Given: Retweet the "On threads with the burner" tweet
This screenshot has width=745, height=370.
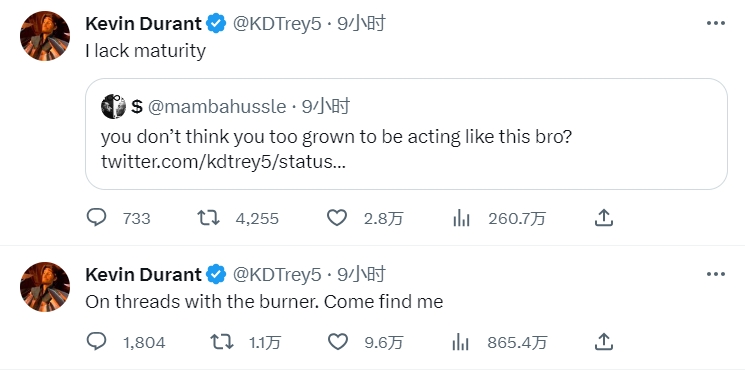Looking at the screenshot, I should (222, 342).
